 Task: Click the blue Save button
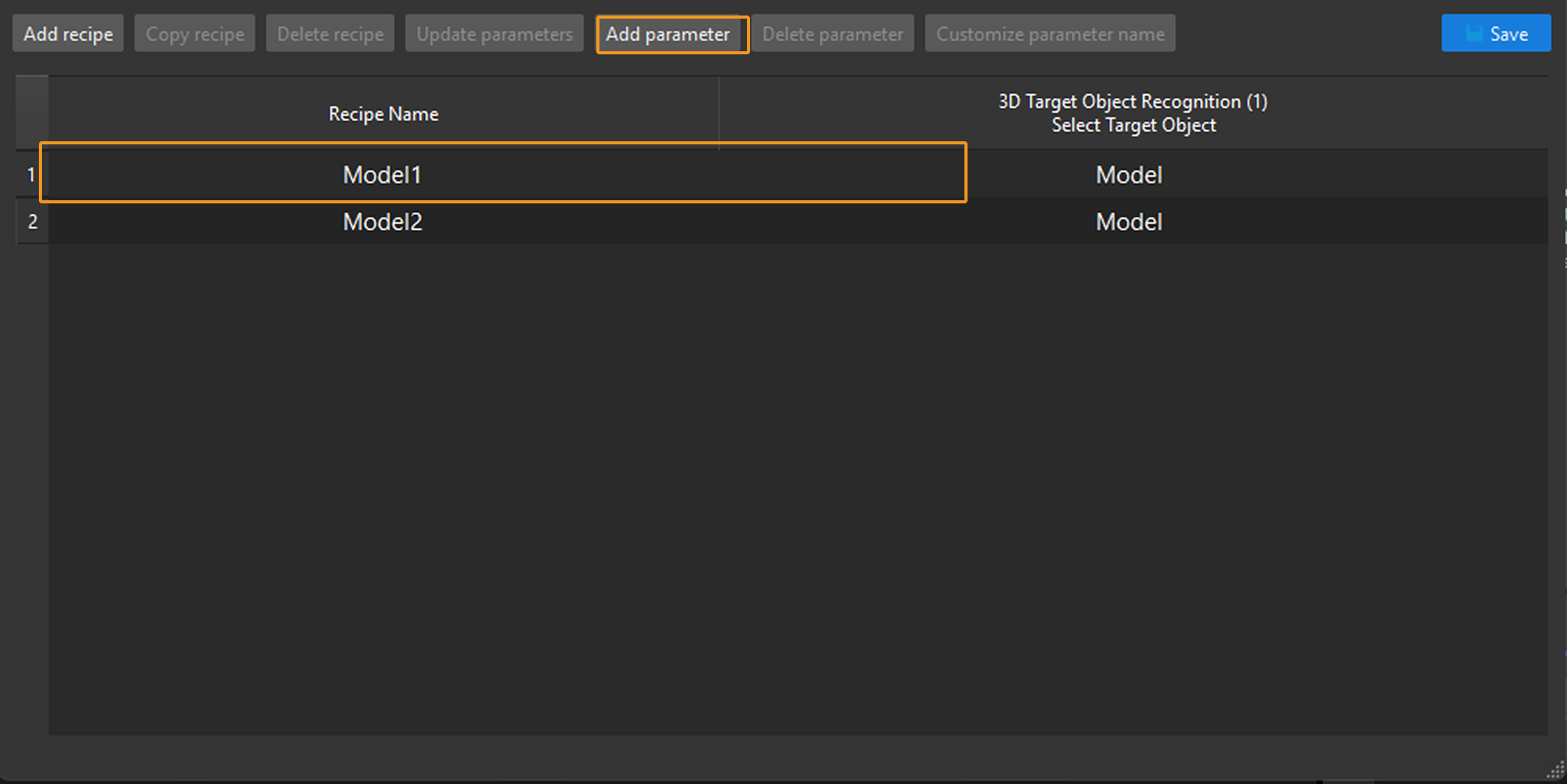tap(1496, 33)
